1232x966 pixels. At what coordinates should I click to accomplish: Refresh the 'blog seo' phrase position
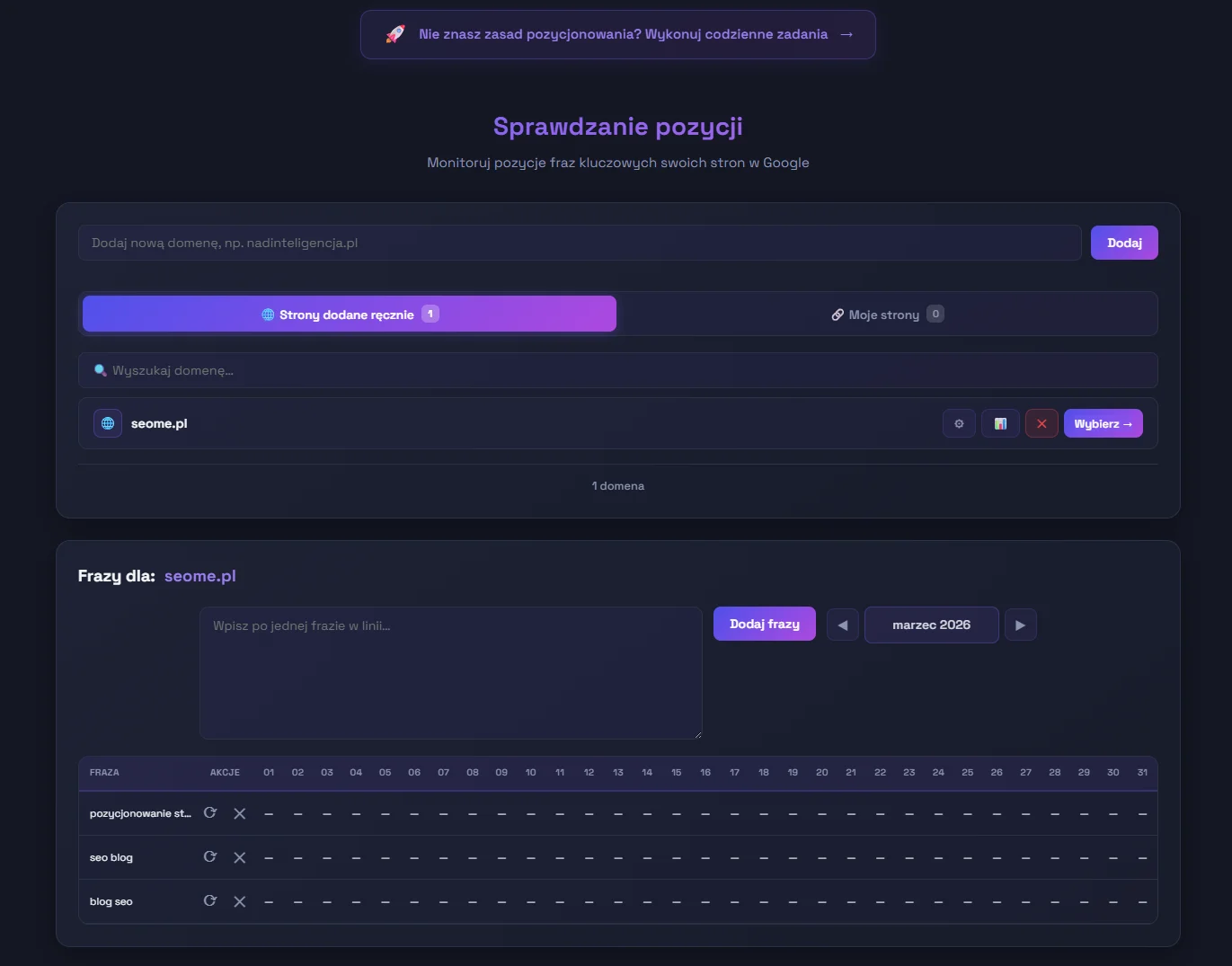pyautogui.click(x=210, y=901)
